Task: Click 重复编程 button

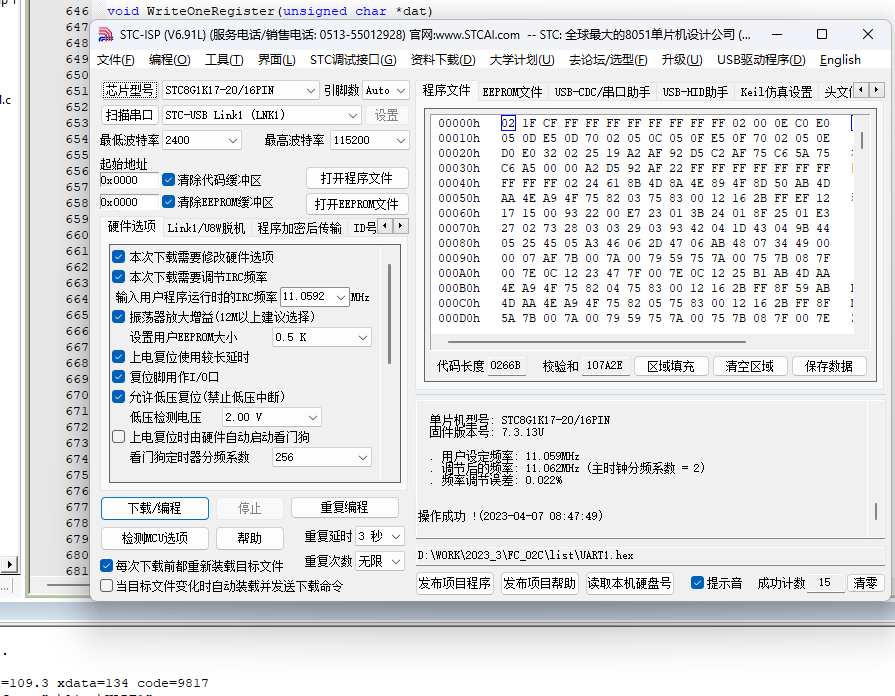Action: [x=344, y=508]
